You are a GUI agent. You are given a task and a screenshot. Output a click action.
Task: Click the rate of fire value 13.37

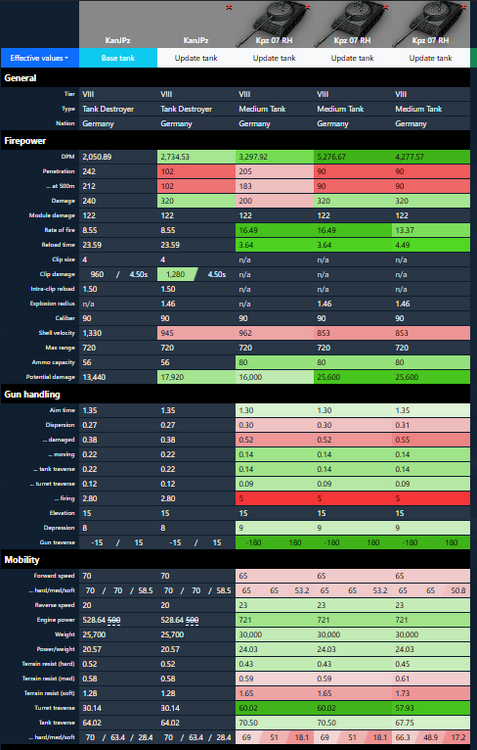404,230
